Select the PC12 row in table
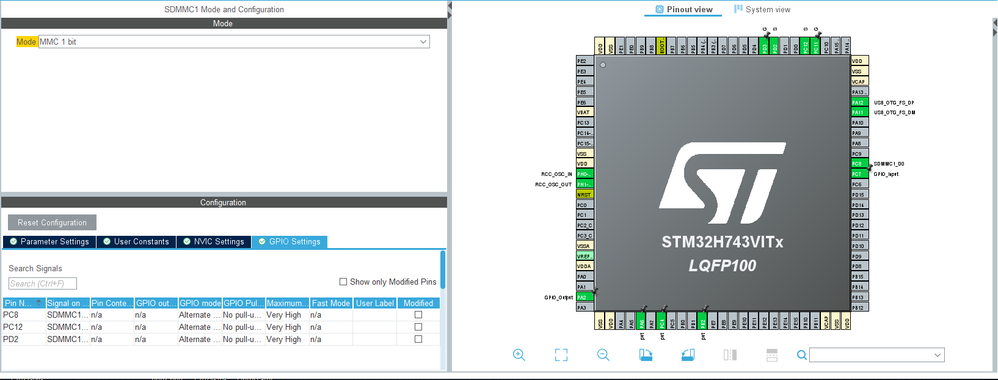This screenshot has height=380, width=998. (220, 327)
